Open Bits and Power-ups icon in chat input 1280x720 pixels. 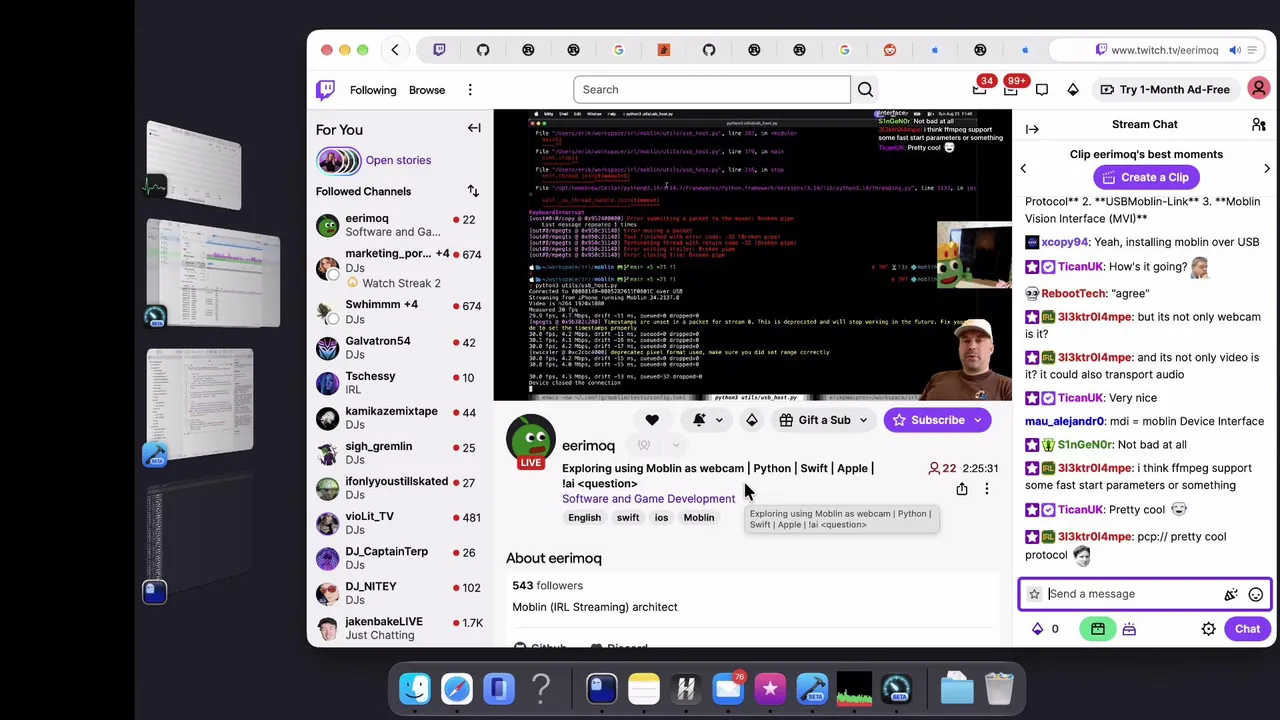coord(1231,594)
